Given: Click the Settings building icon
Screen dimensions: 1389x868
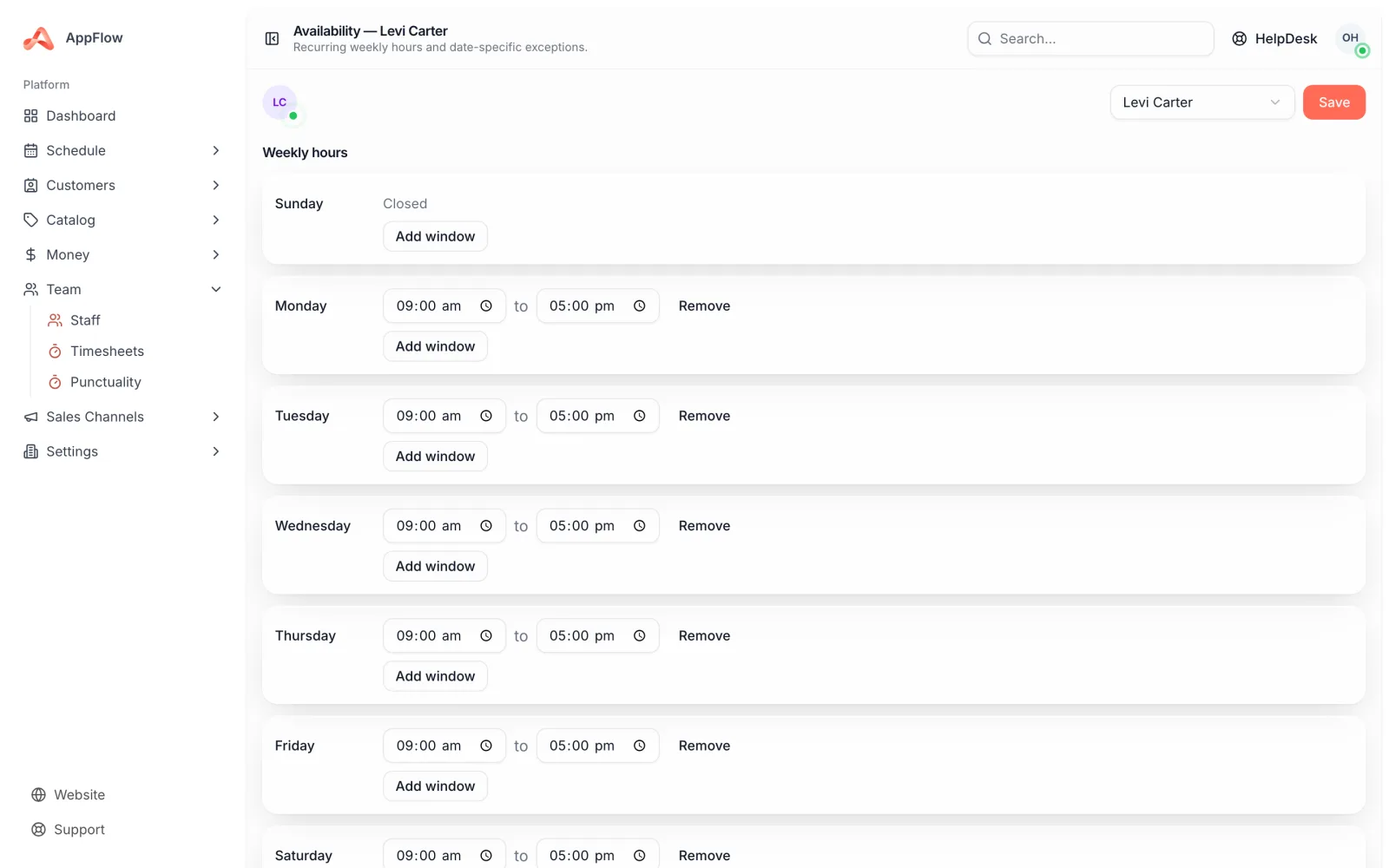Looking at the screenshot, I should [31, 451].
